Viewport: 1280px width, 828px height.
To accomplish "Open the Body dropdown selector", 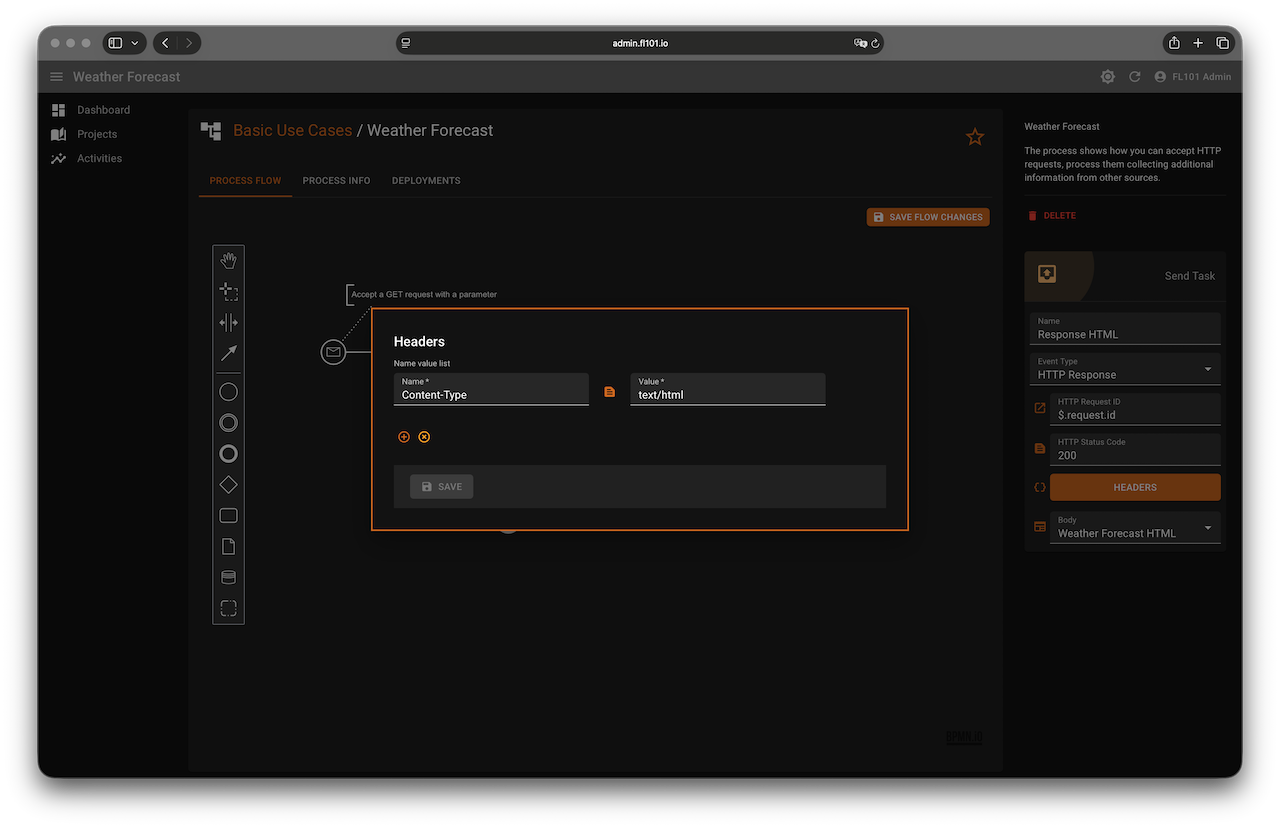I will coord(1135,527).
